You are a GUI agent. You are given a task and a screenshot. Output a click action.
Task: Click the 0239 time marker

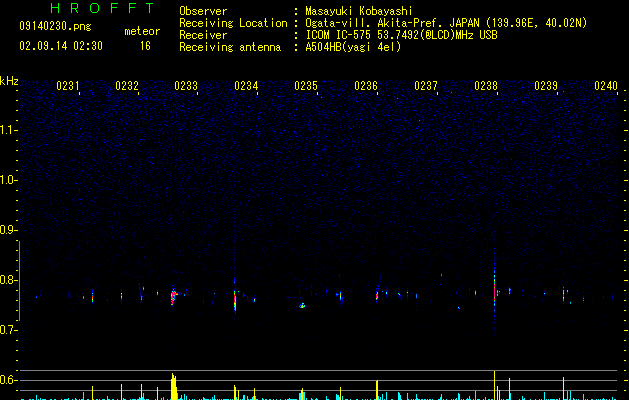pos(546,86)
